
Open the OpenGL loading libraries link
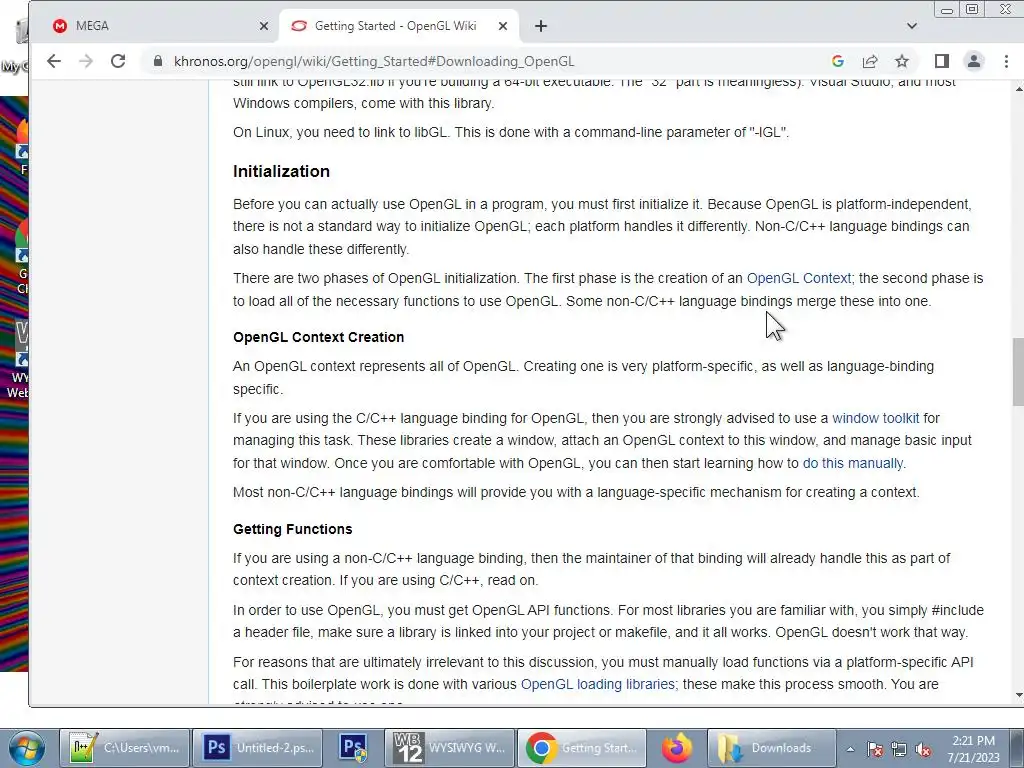tap(598, 684)
